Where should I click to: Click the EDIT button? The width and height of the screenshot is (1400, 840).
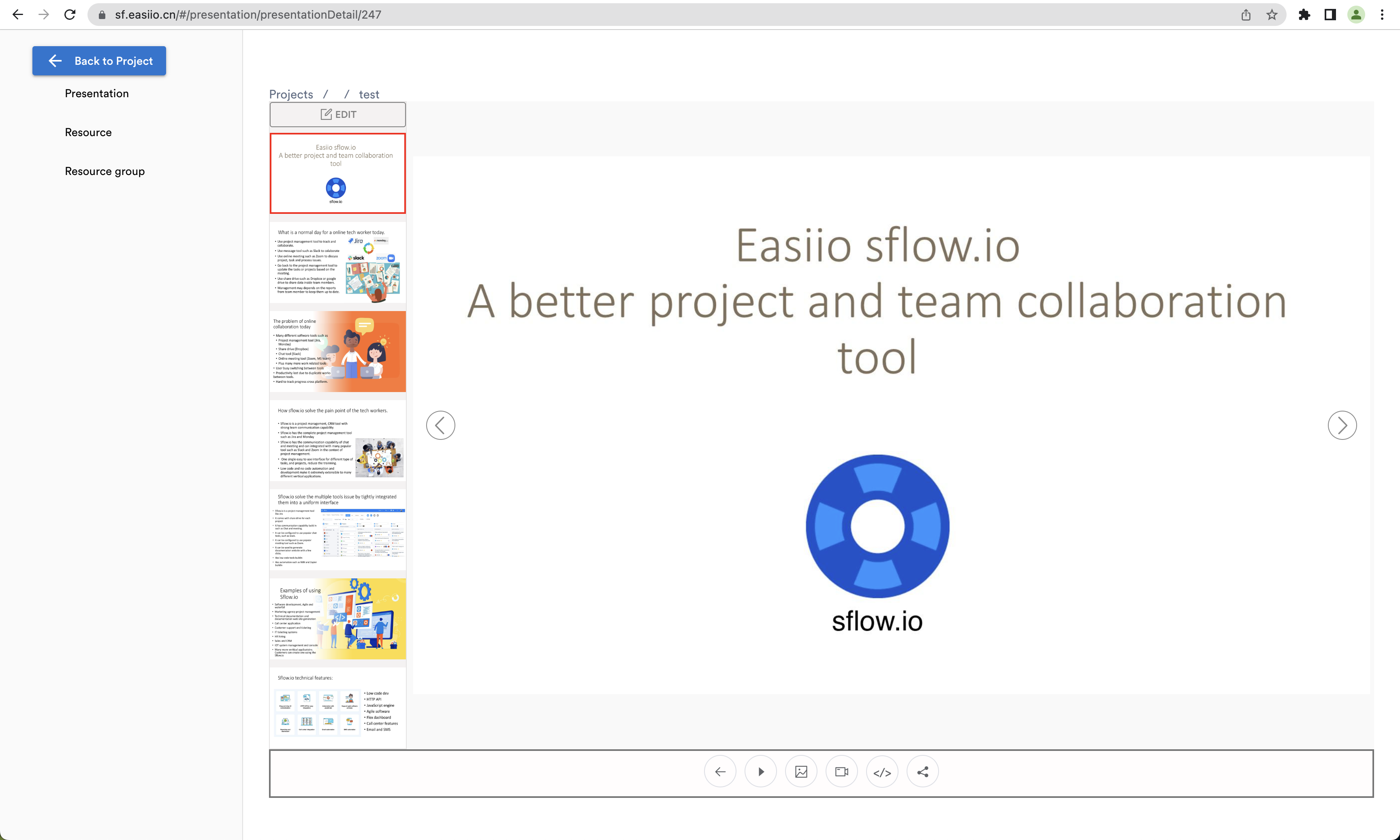338,114
